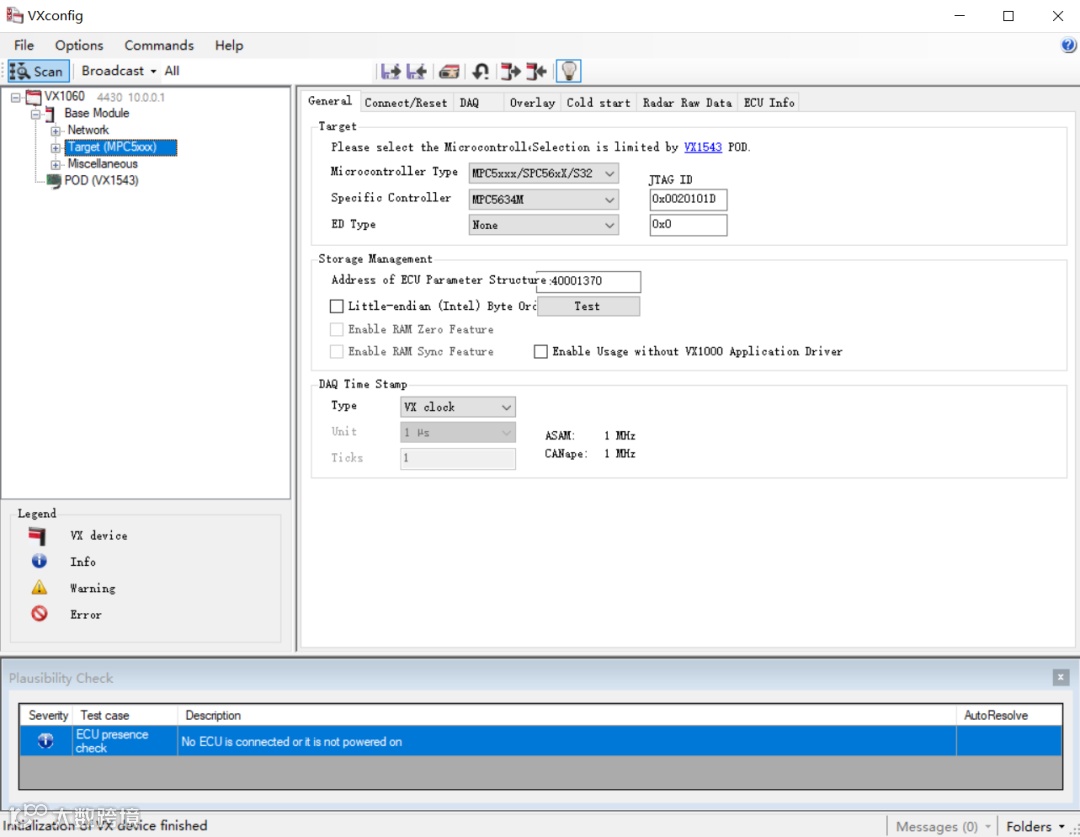Screen dimensions: 1080x837
Task: Click the red device with right-arrow icon
Action: coord(510,71)
